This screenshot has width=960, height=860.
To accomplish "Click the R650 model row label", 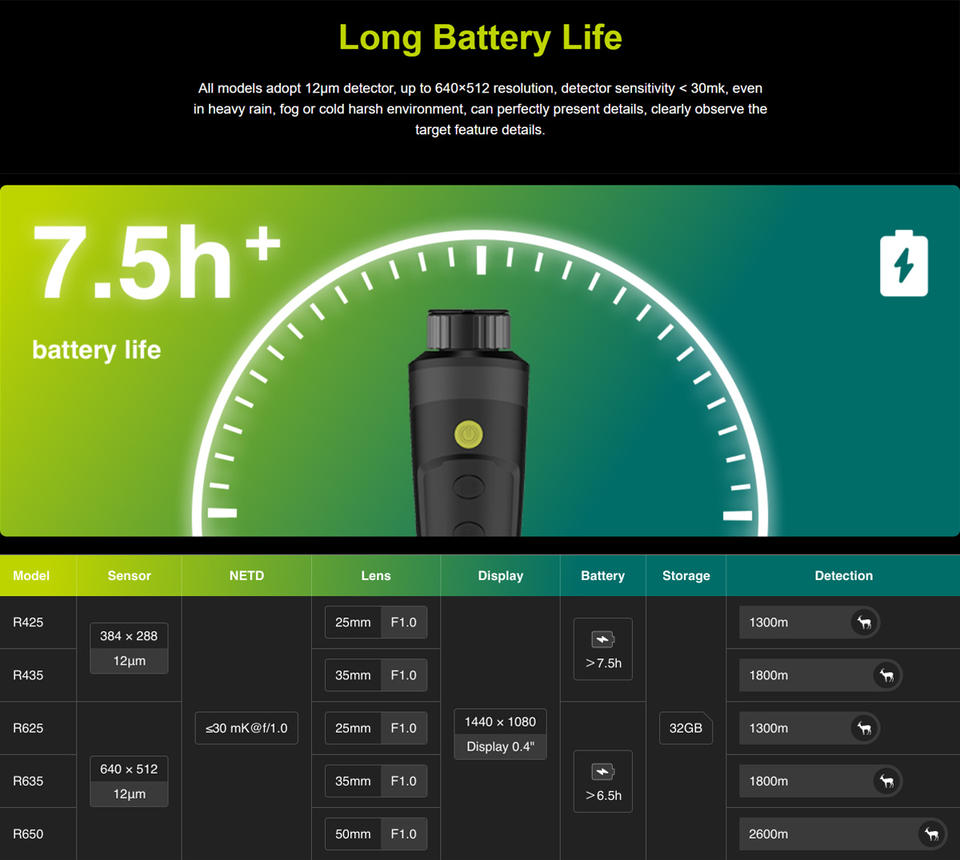I will point(28,834).
